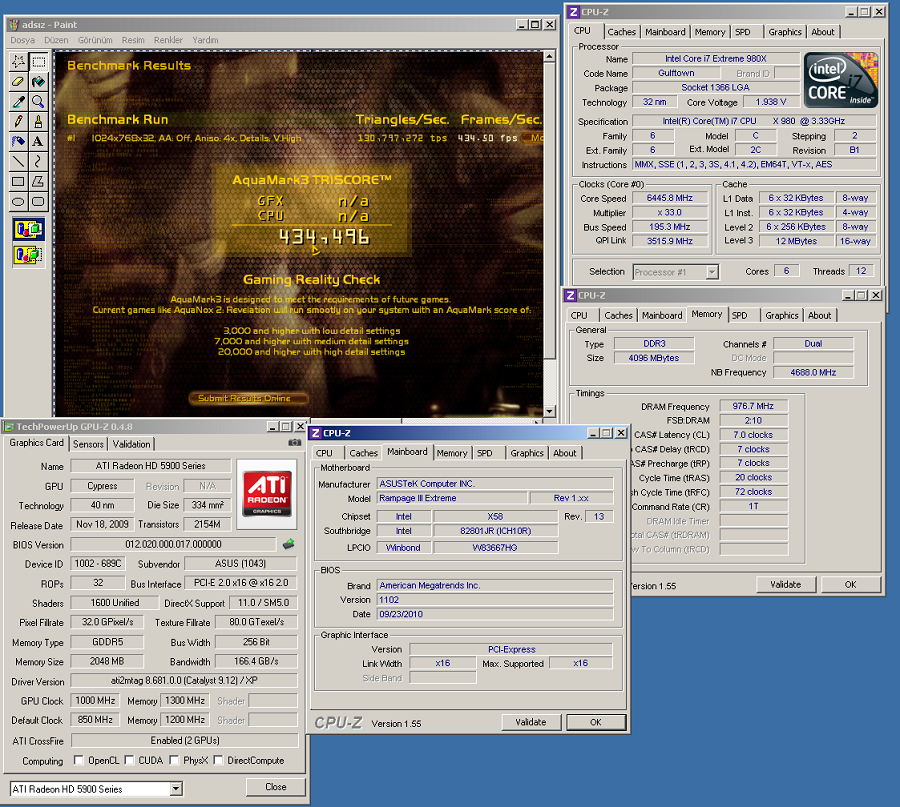Toggle the DirectCompute checkbox in GPU-Z

218,760
